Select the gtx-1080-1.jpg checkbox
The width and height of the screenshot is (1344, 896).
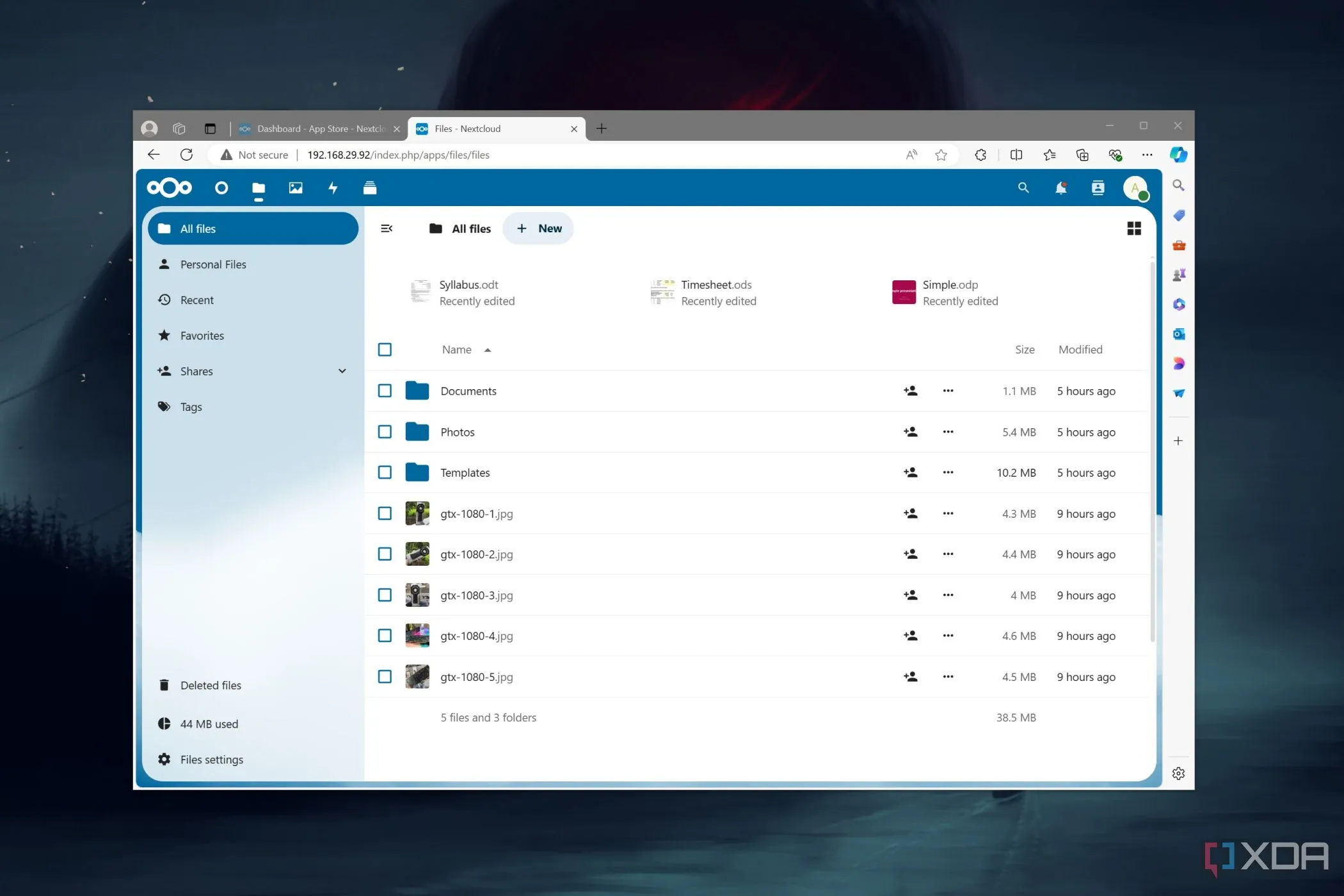[x=385, y=513]
